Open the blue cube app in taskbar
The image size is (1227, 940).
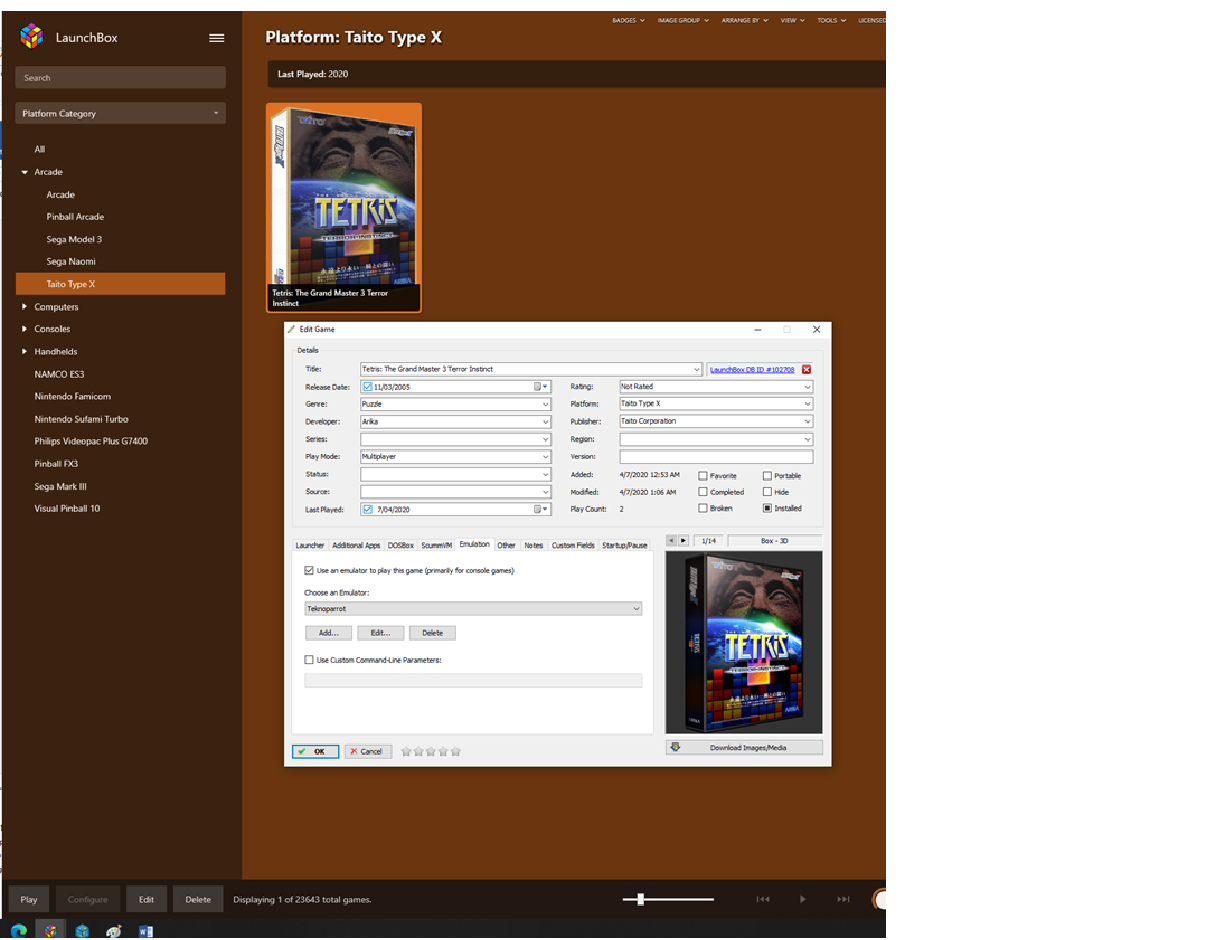tap(82, 931)
